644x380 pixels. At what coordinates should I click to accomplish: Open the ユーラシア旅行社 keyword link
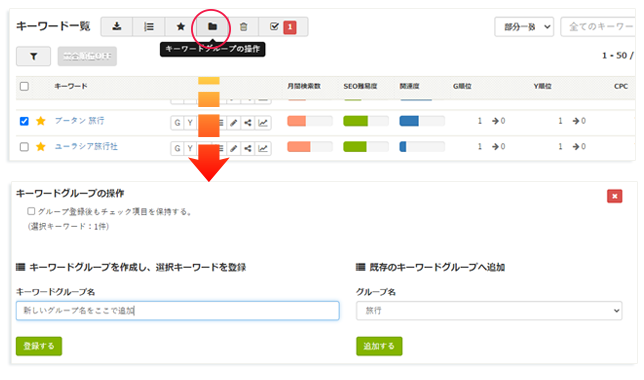[x=86, y=146]
